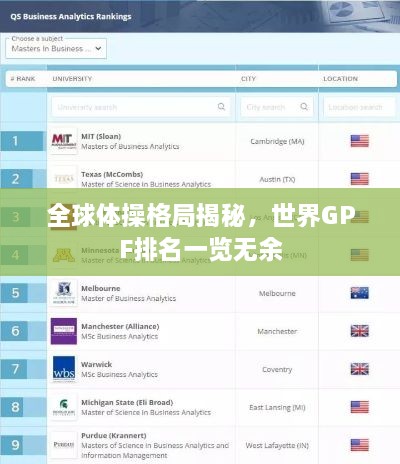Image resolution: width=400 pixels, height=464 pixels.
Task: Open the Melbourne university link
Action: [101, 288]
